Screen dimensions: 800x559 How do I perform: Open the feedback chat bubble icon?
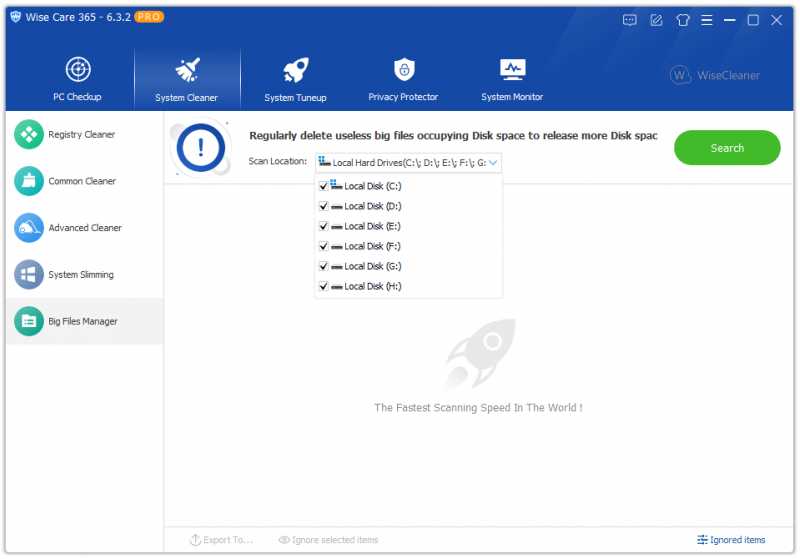pyautogui.click(x=630, y=20)
